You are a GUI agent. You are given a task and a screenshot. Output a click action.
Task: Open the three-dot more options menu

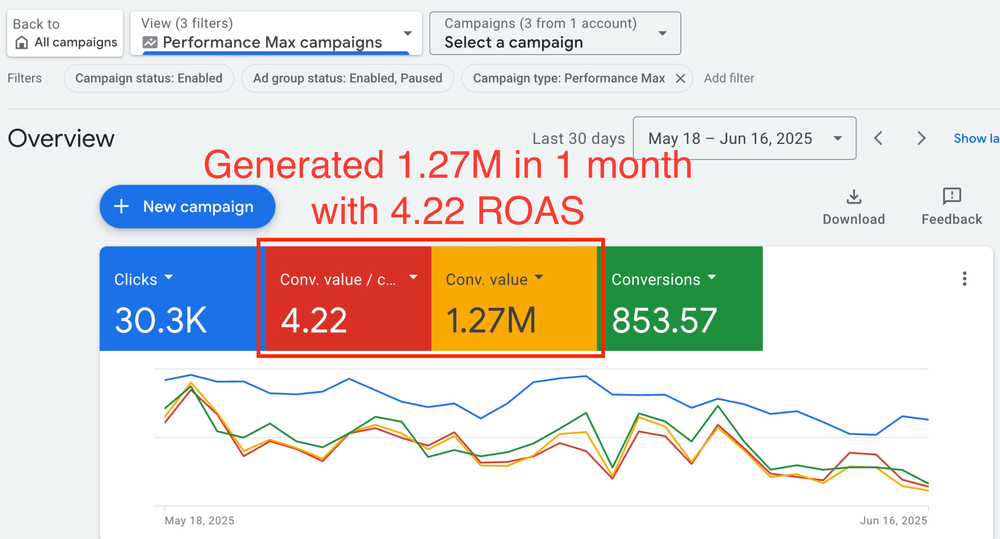964,279
